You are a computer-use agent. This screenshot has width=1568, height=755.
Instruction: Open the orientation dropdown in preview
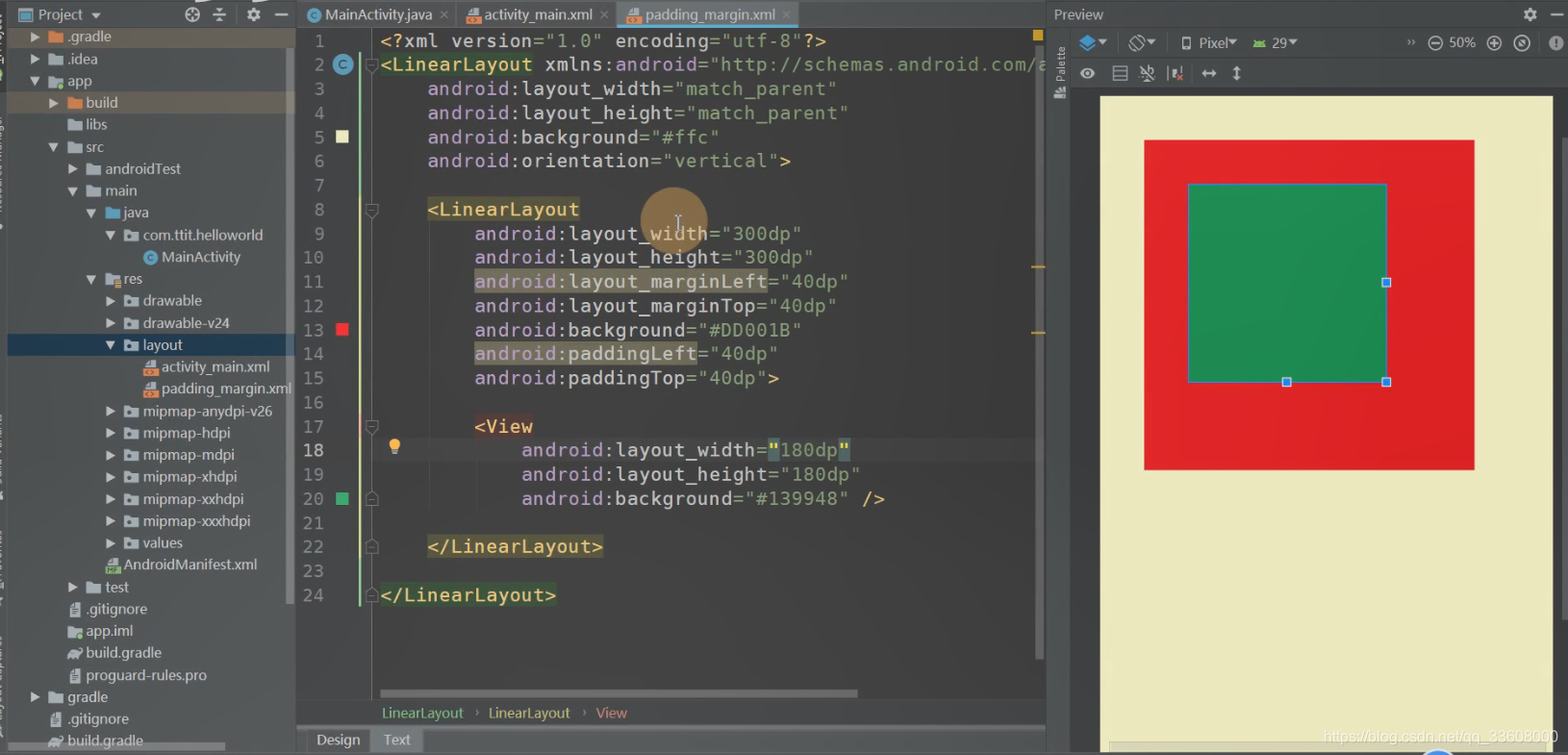point(1142,42)
